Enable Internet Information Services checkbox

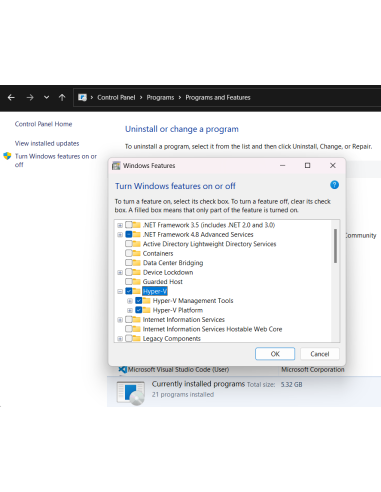pyautogui.click(x=129, y=320)
